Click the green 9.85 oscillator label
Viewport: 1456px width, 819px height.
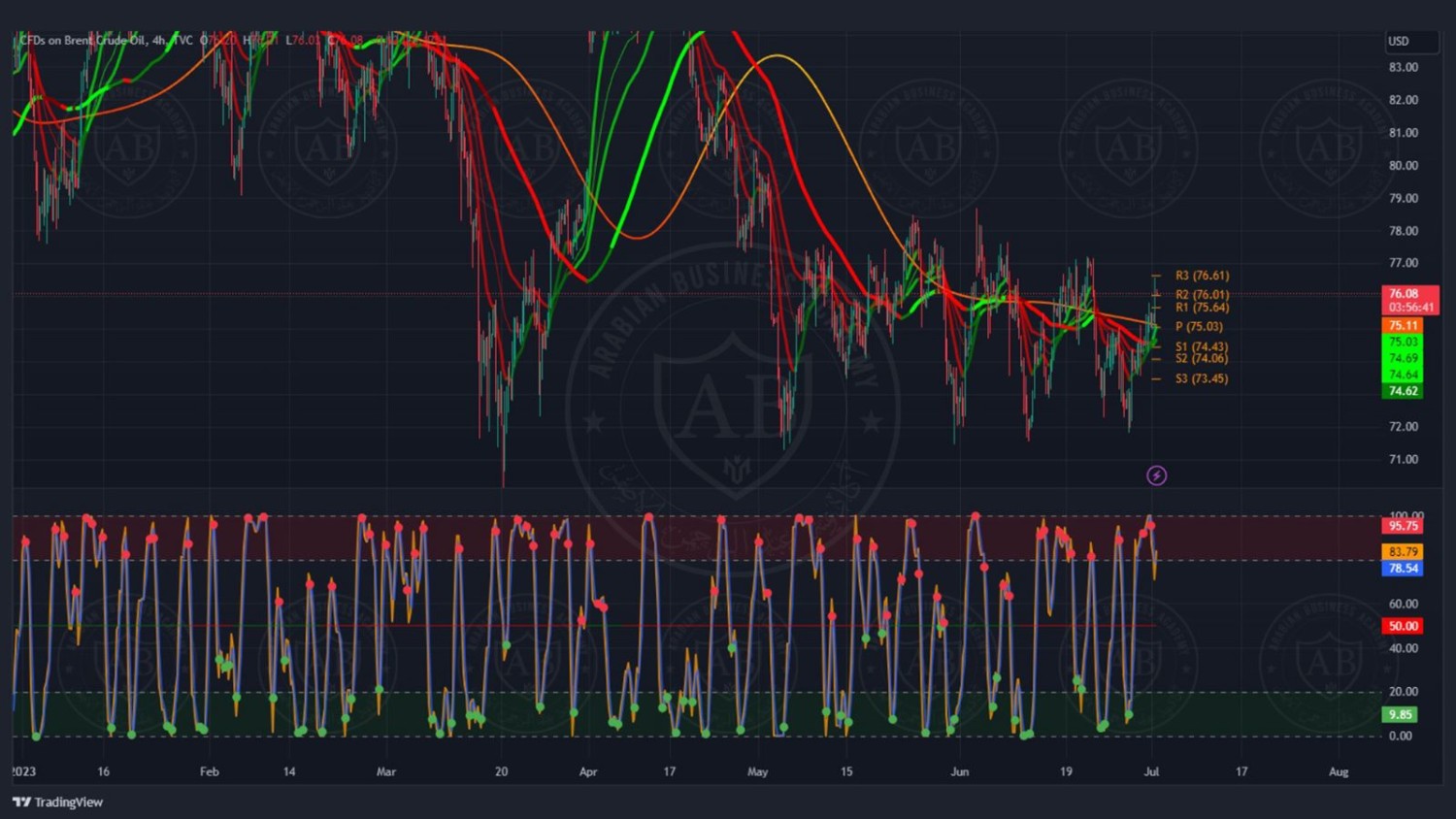click(1400, 714)
